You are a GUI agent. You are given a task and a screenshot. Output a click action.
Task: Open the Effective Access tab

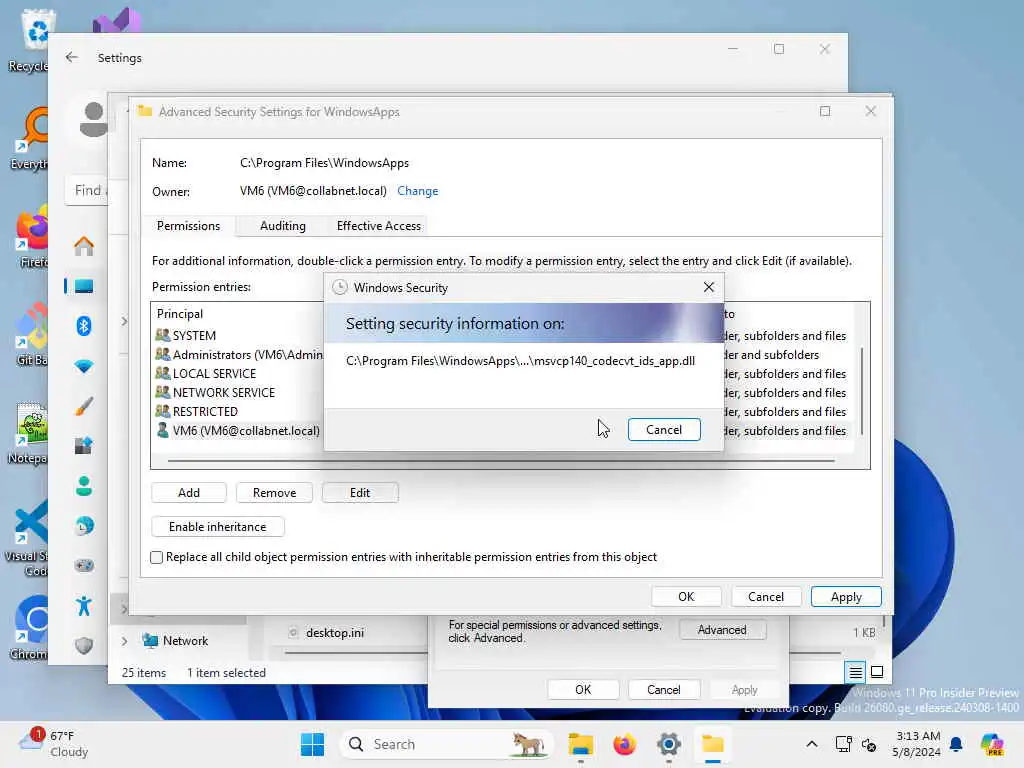click(378, 226)
